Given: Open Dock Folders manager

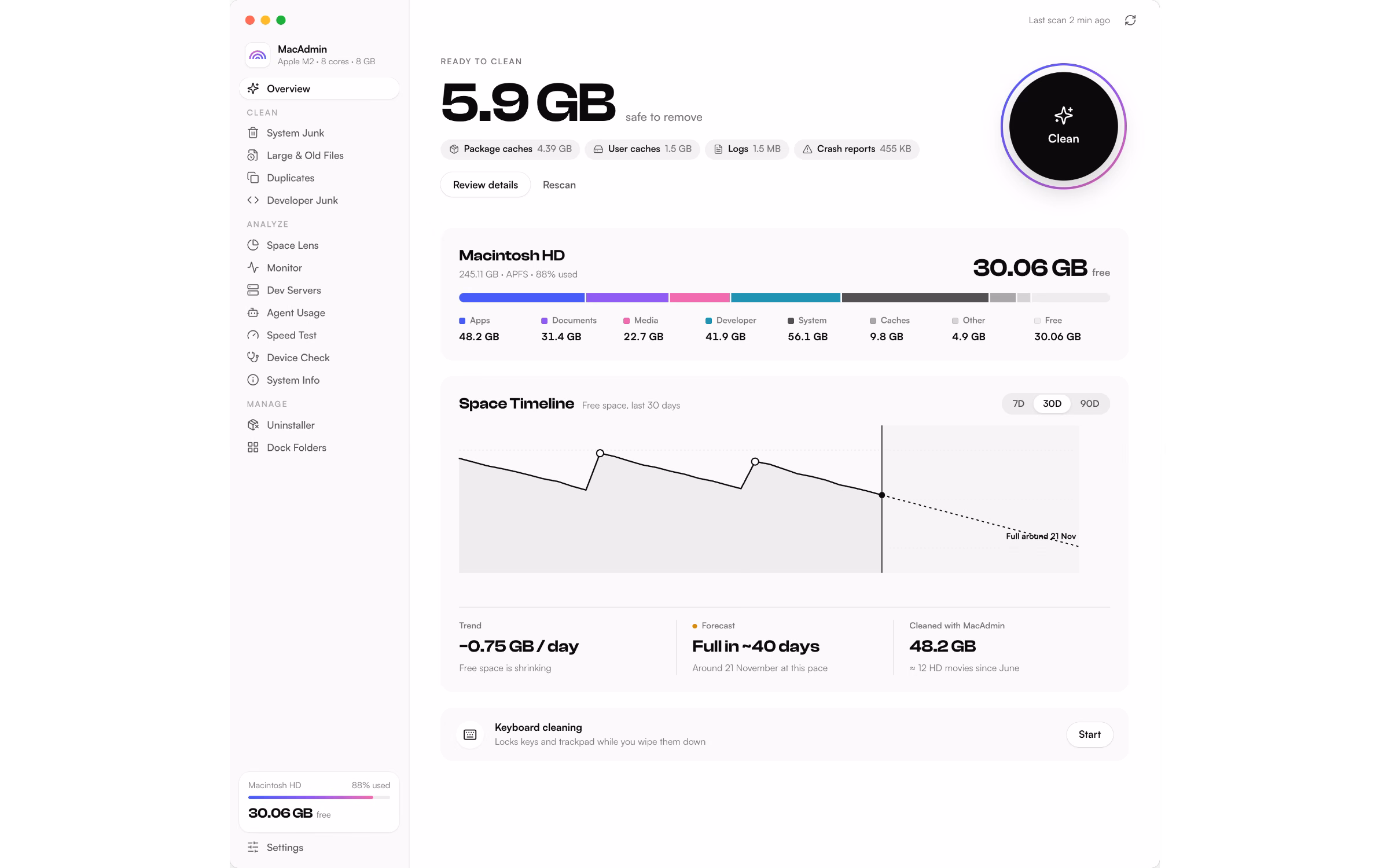Looking at the screenshot, I should [x=319, y=448].
